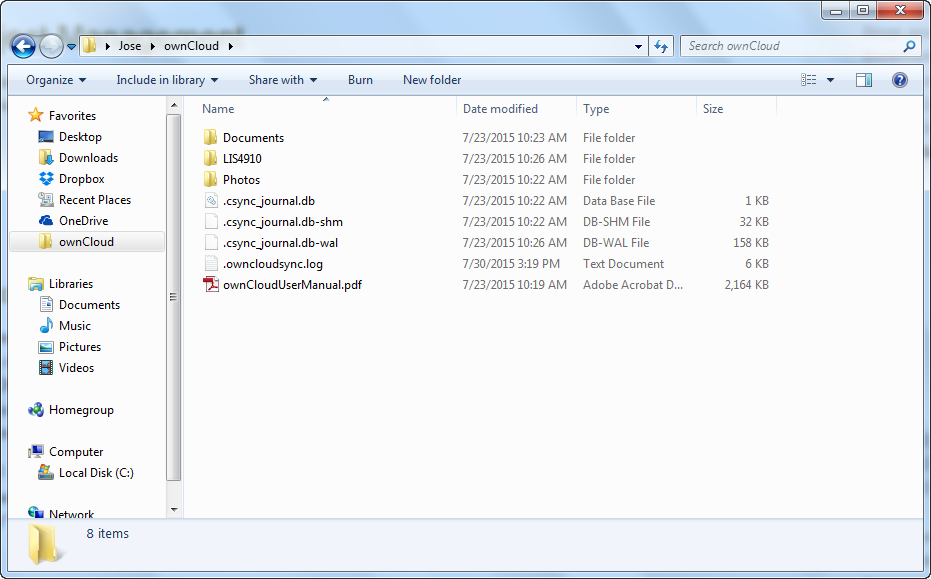The image size is (931, 579).
Task: Sort files by the Type column
Action: (x=596, y=109)
